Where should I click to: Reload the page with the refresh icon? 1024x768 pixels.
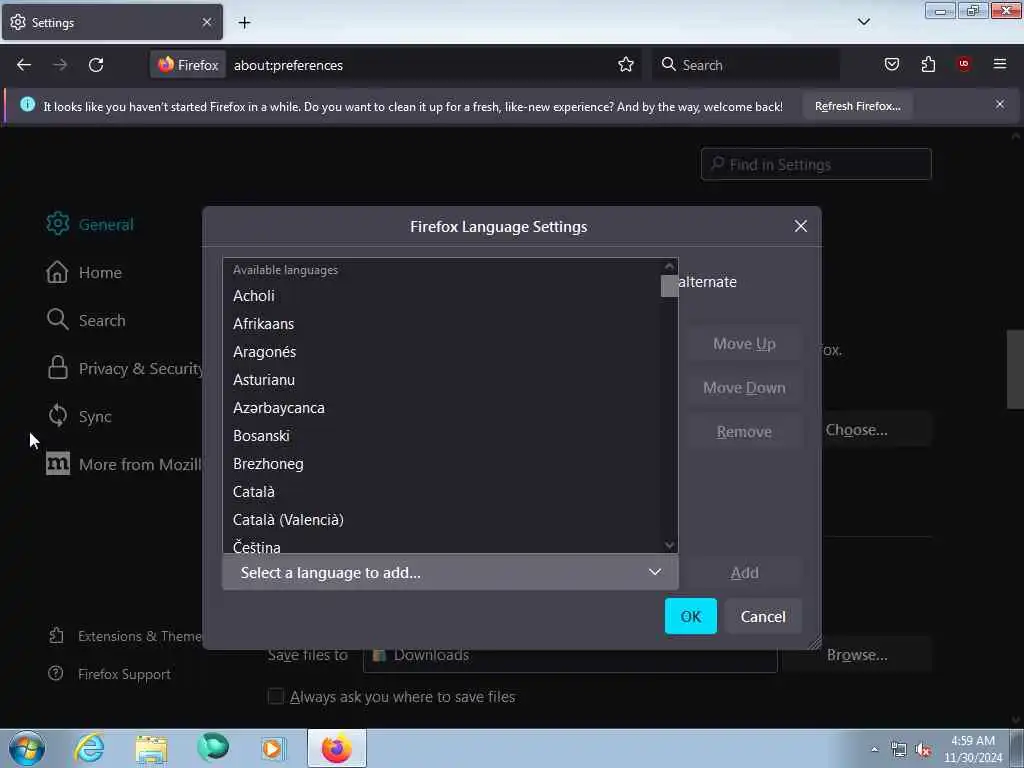(96, 65)
